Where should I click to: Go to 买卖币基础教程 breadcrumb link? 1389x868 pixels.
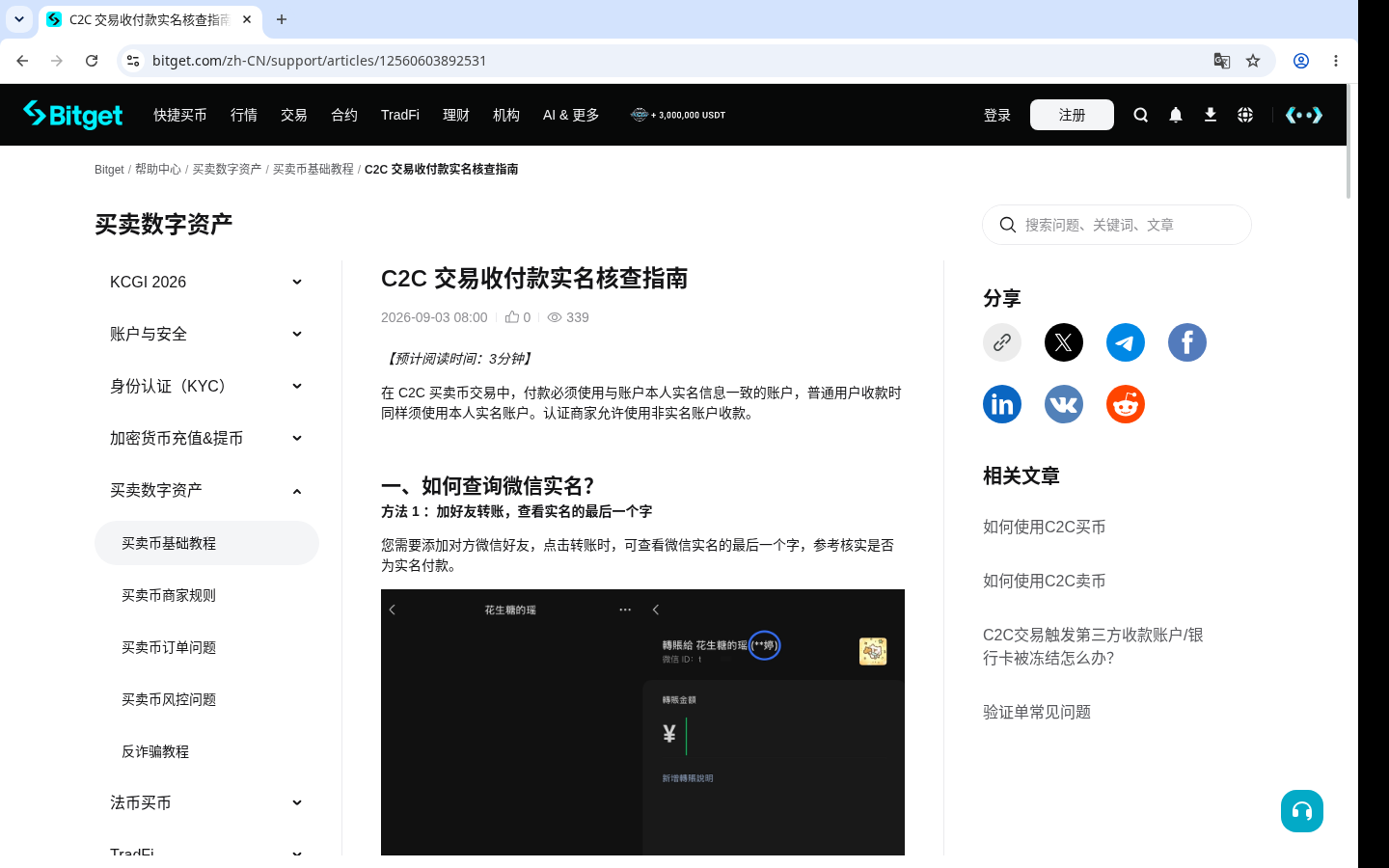313,169
